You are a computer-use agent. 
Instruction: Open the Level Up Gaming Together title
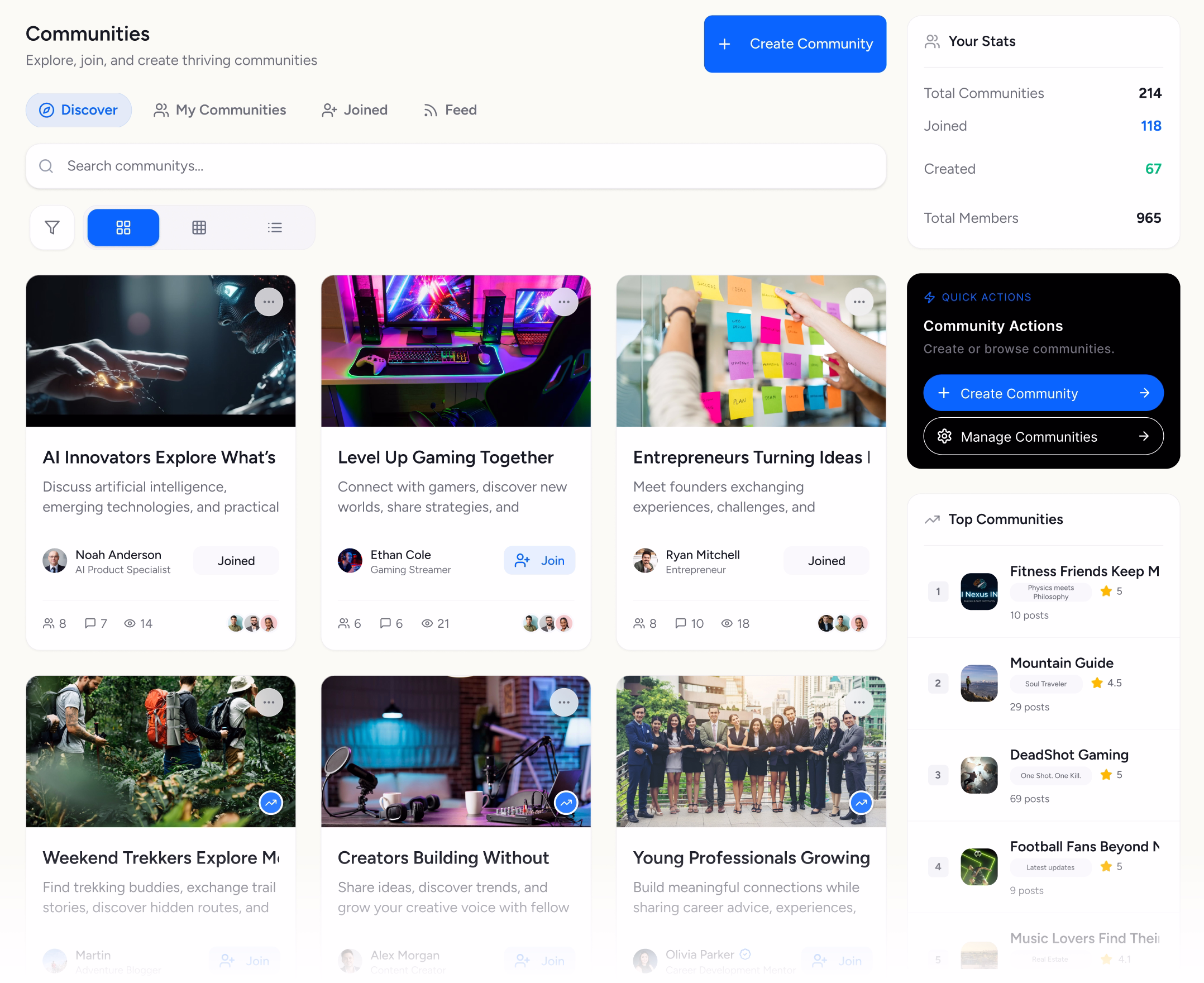coord(446,457)
